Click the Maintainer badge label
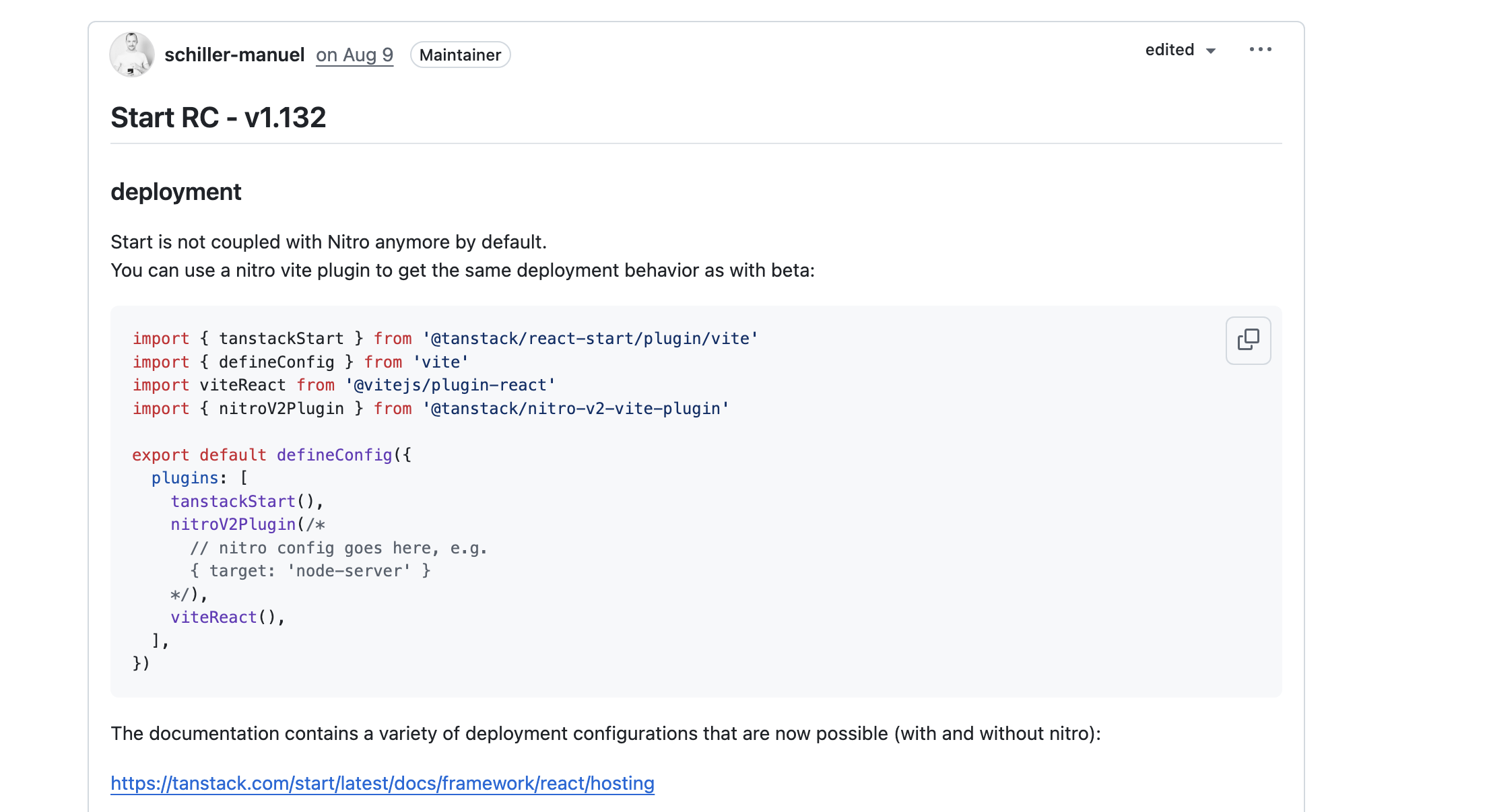The image size is (1491, 812). point(460,55)
